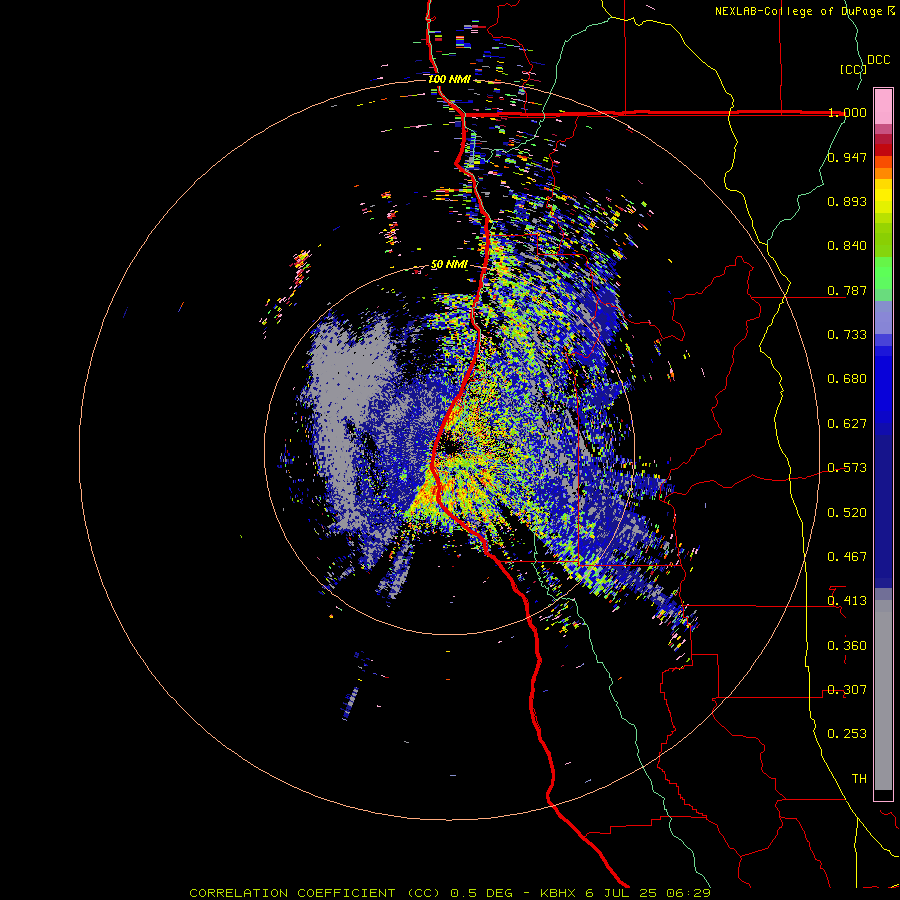Click the 0.360 legend value
This screenshot has width=900, height=900.
847,646
